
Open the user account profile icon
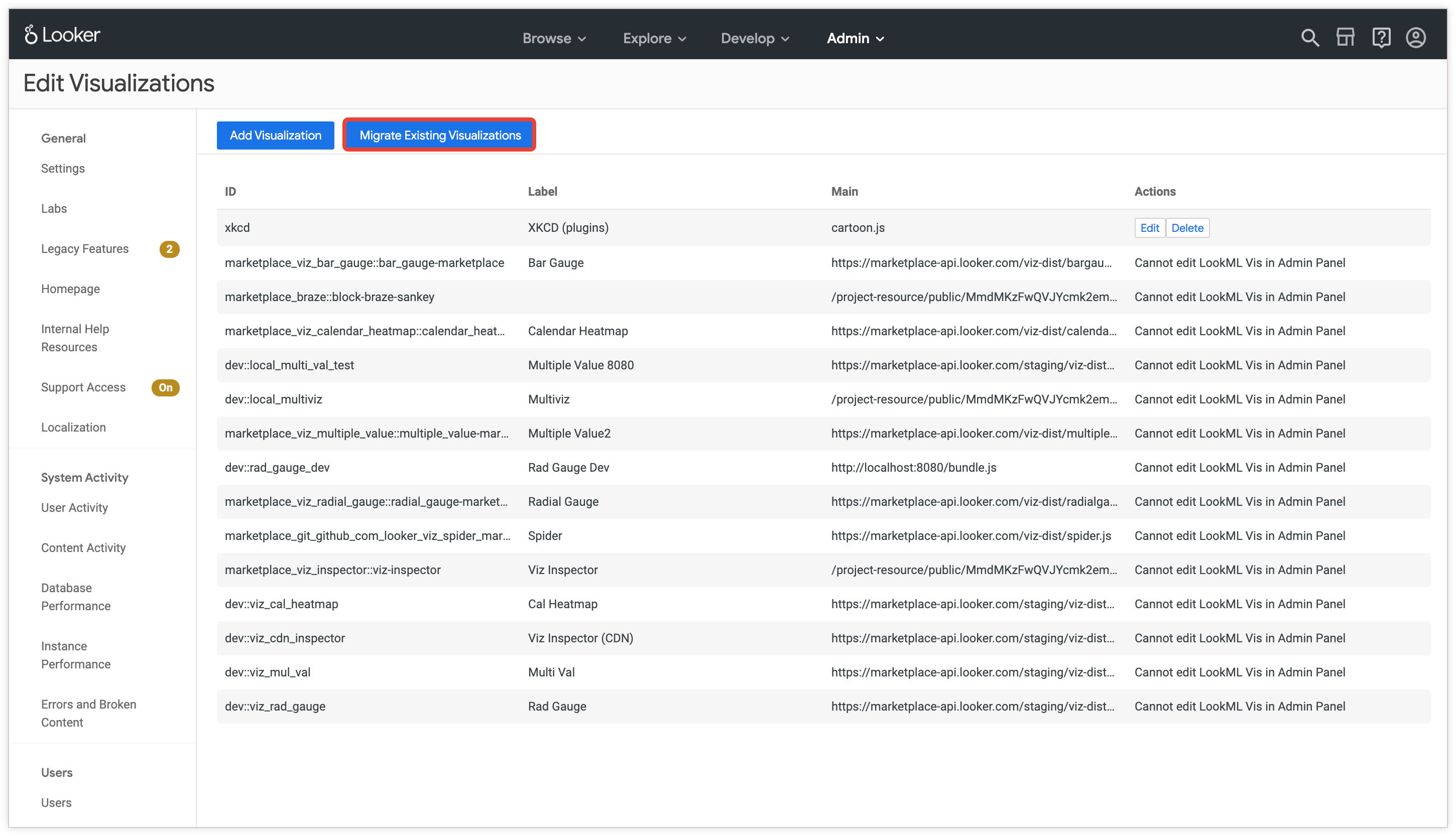coord(1416,38)
